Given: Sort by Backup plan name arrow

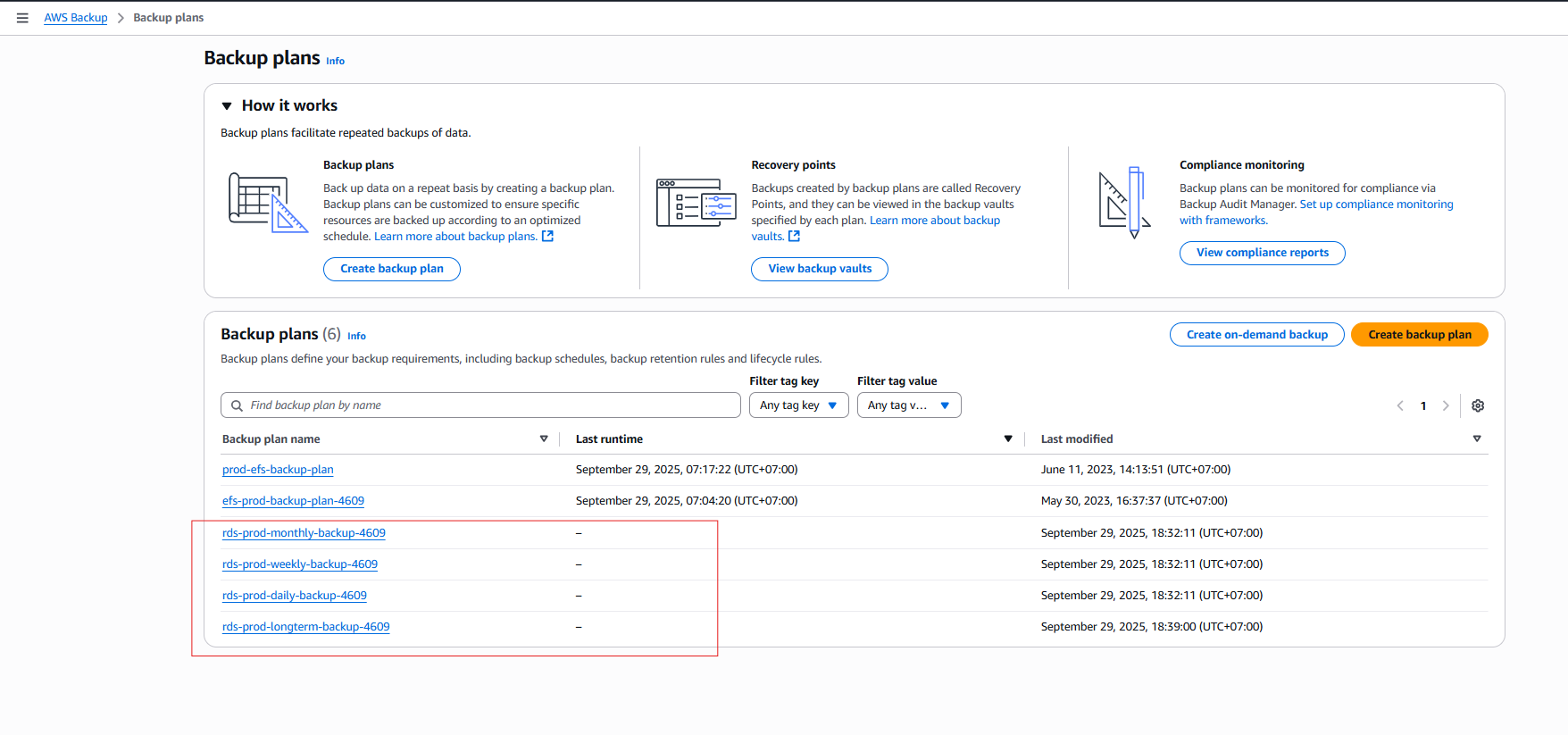Looking at the screenshot, I should (x=544, y=438).
